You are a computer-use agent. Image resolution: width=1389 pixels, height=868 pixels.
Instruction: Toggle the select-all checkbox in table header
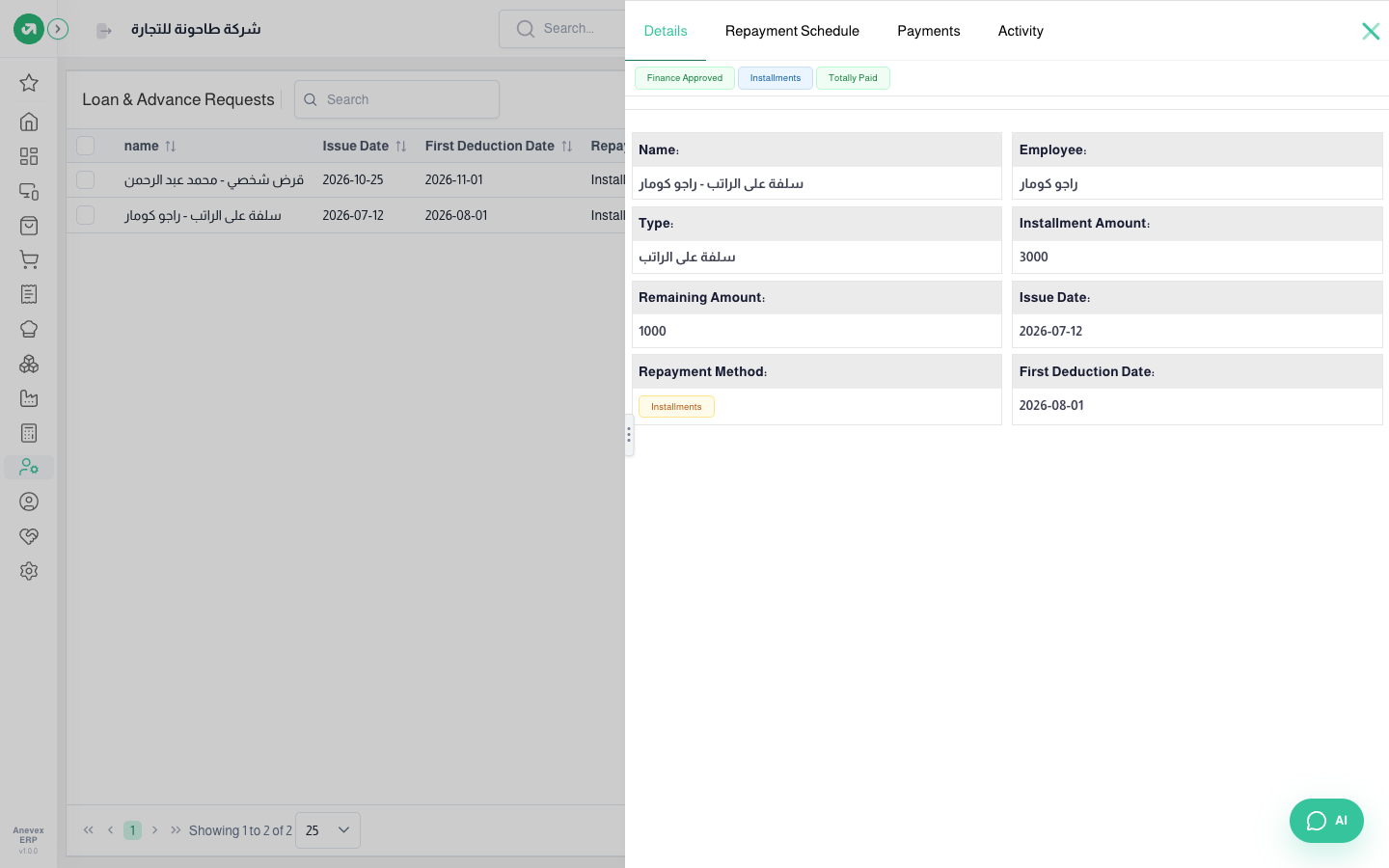pyautogui.click(x=86, y=146)
